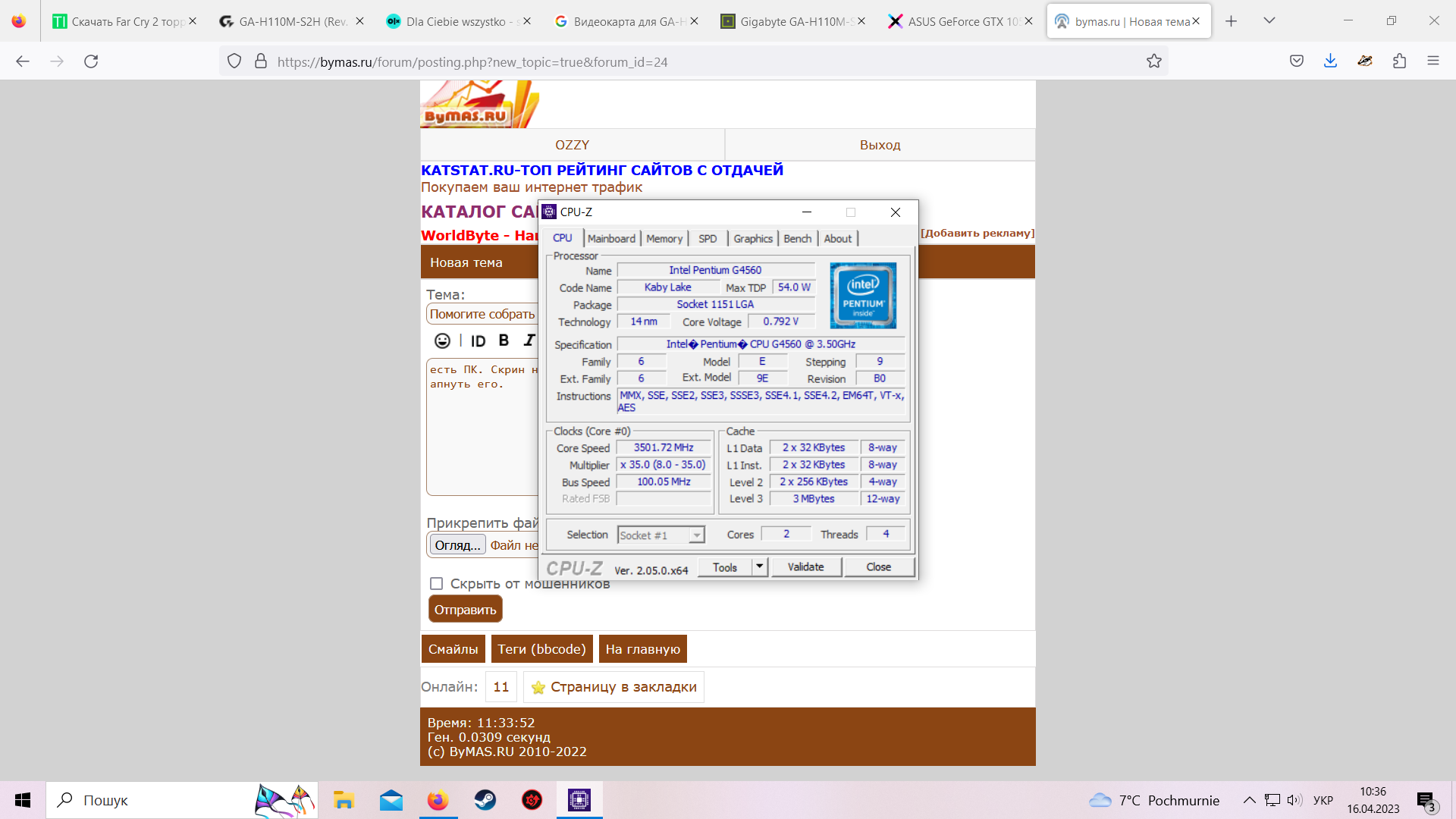Expand the CPU-Z Socket #1 selection dropdown

(x=696, y=535)
